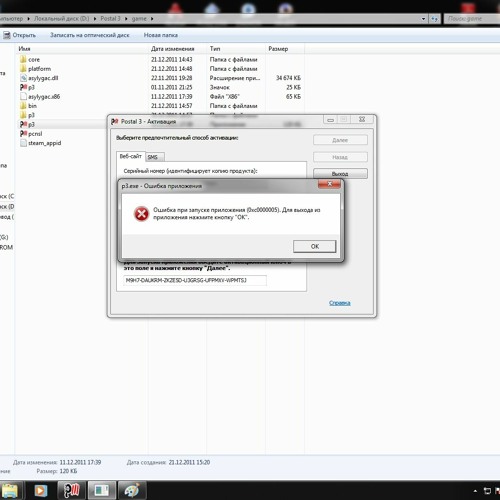
Task: Click the window taskbar icon beside Postal
Action: click(102, 490)
